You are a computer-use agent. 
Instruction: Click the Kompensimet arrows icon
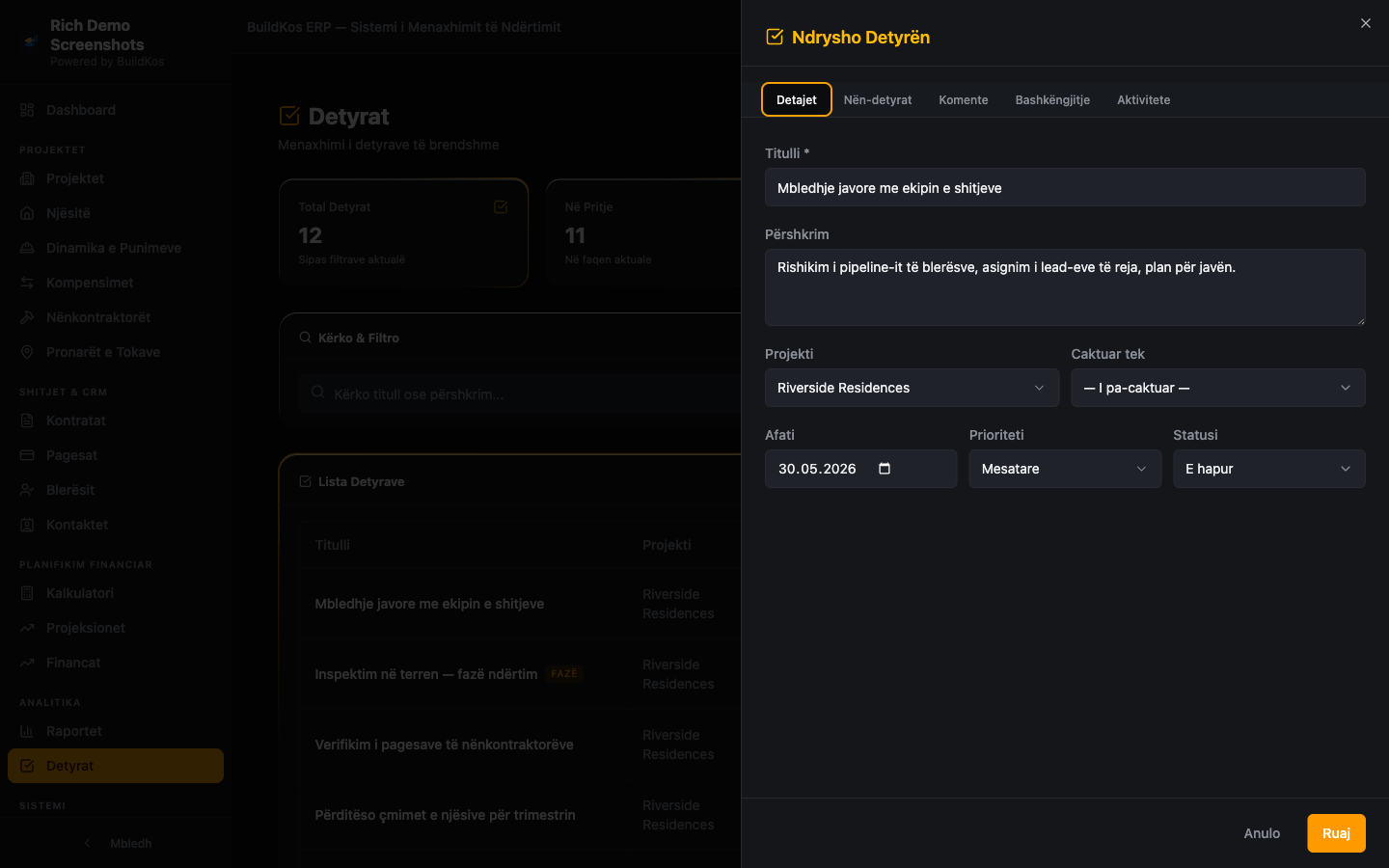click(x=27, y=283)
